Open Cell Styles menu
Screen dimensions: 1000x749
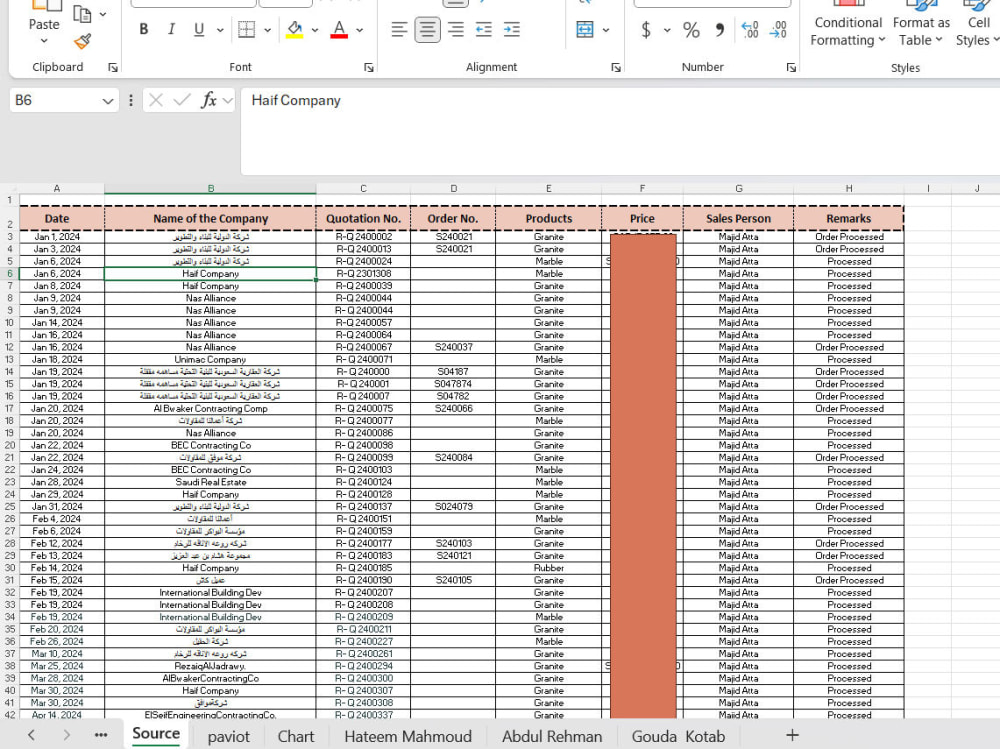click(977, 31)
